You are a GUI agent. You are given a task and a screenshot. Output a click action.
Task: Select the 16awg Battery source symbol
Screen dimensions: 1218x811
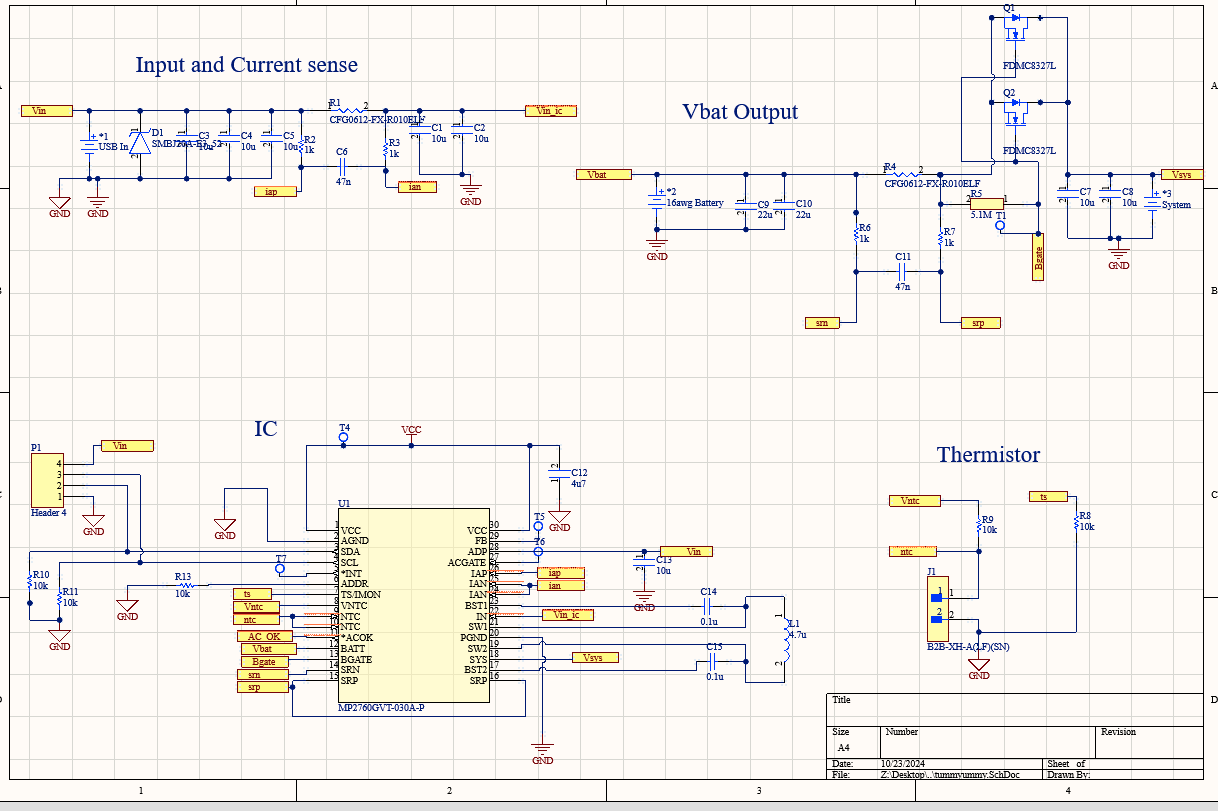click(x=657, y=200)
